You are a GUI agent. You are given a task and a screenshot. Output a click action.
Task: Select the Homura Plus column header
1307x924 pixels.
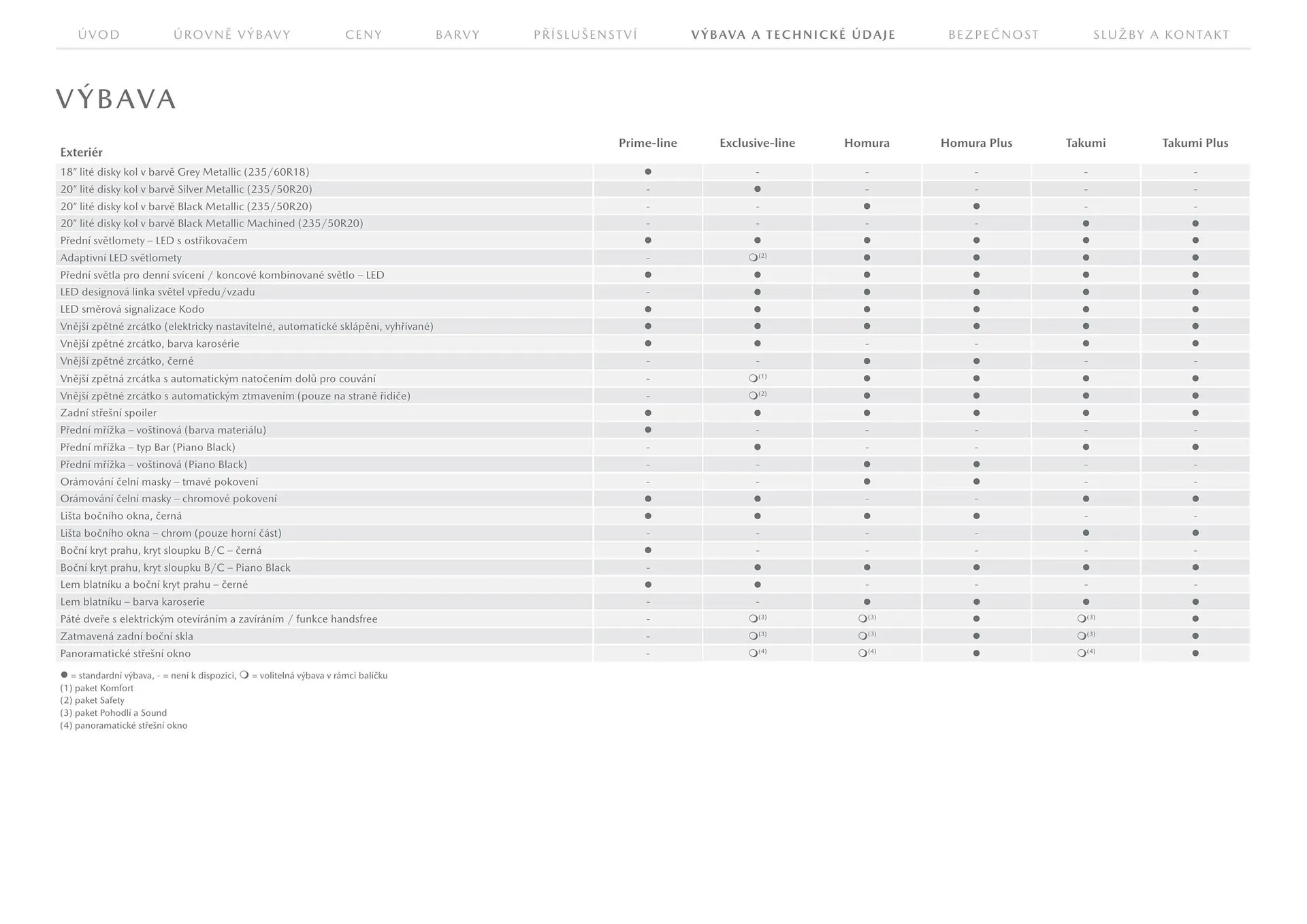(976, 143)
